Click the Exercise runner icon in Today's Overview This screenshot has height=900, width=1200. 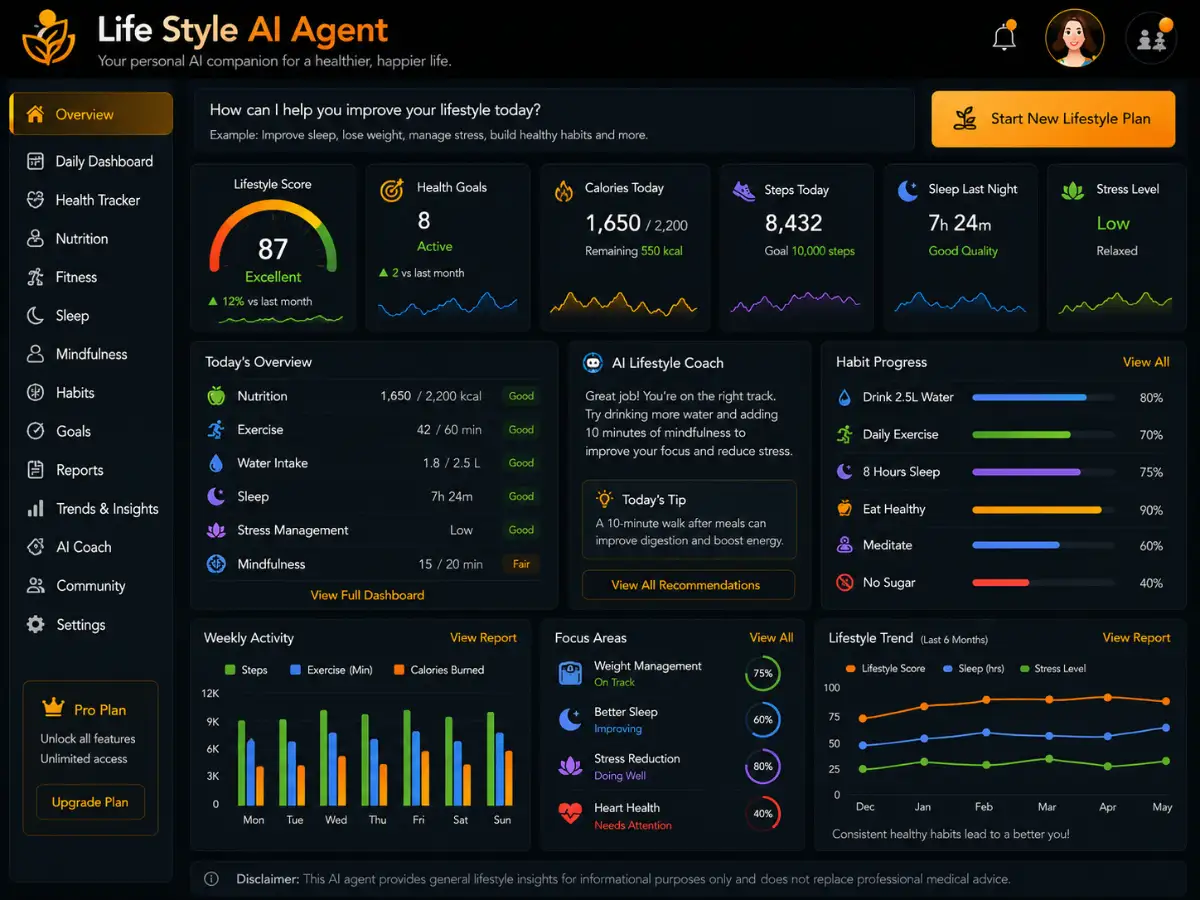click(216, 429)
